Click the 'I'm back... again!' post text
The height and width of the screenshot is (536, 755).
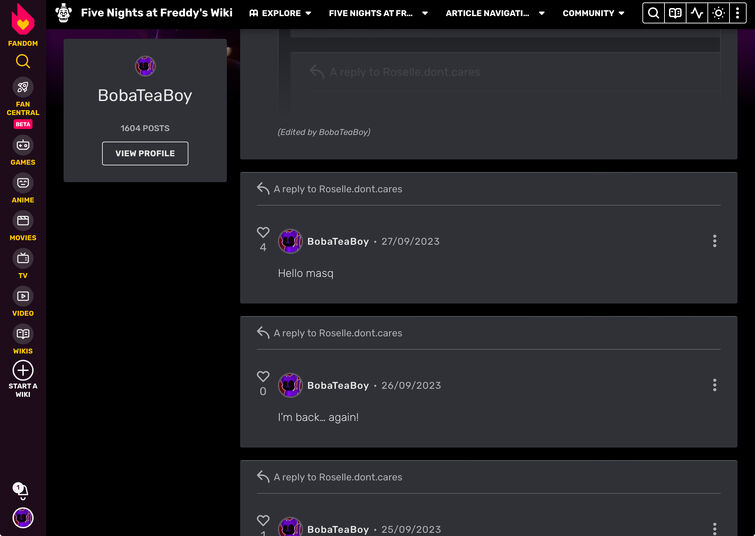pyautogui.click(x=318, y=417)
